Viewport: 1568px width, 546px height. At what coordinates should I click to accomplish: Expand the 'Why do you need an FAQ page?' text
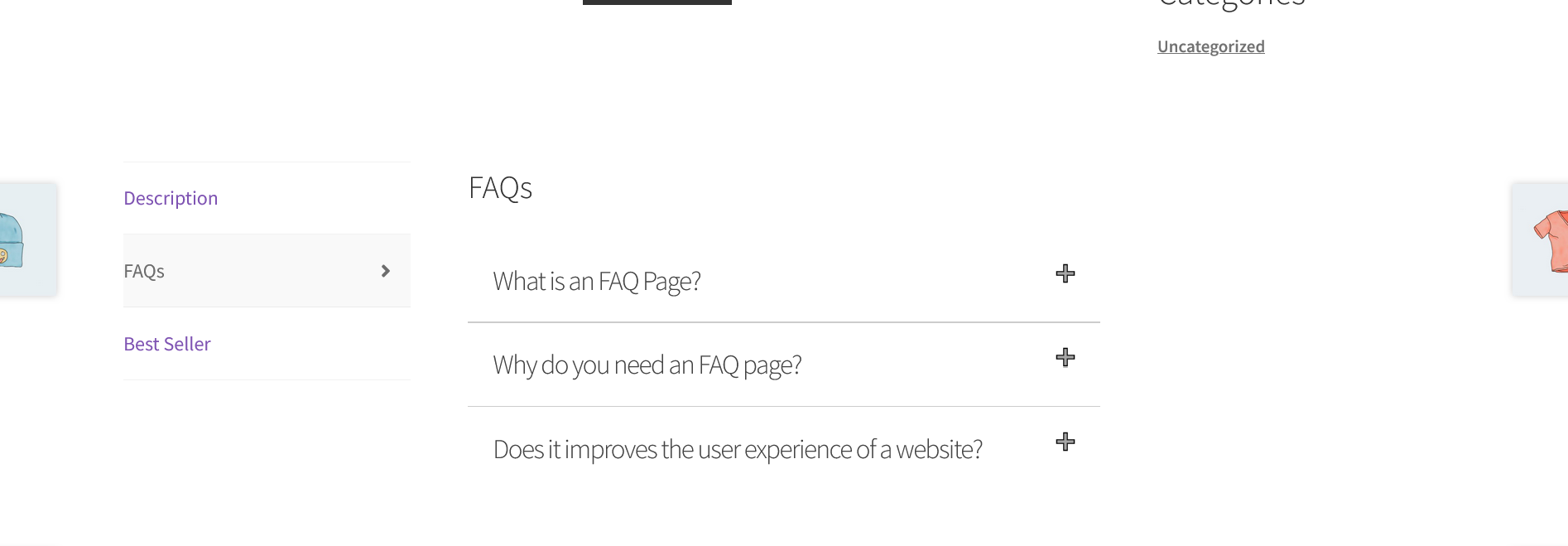click(647, 365)
